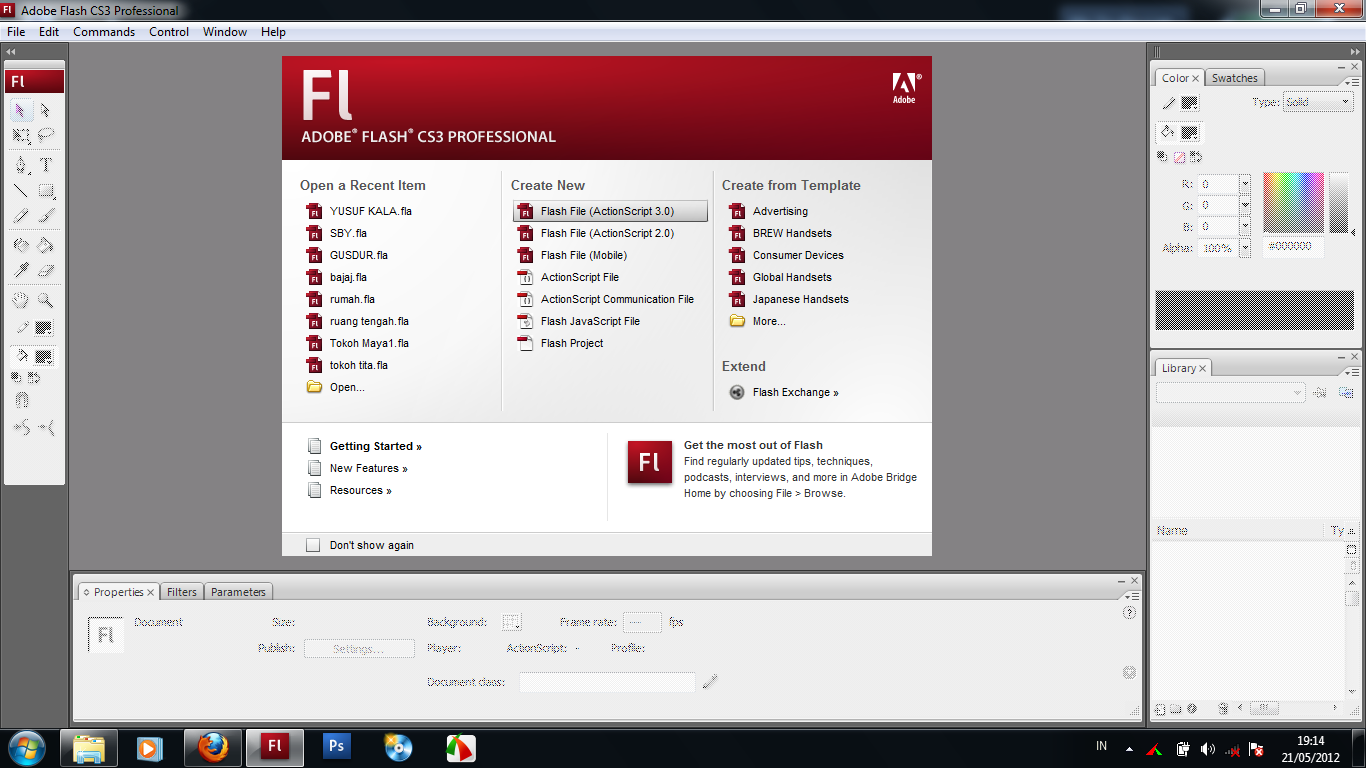Select the Brush tool

click(x=46, y=215)
